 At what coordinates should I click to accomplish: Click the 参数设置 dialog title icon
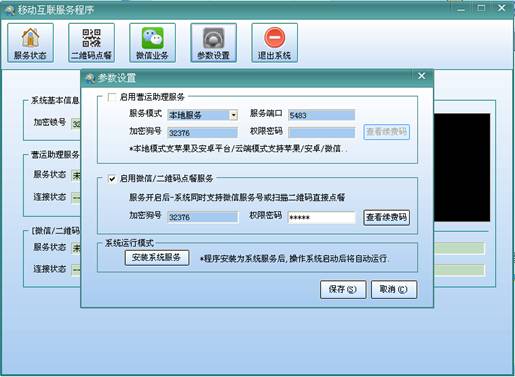click(90, 78)
